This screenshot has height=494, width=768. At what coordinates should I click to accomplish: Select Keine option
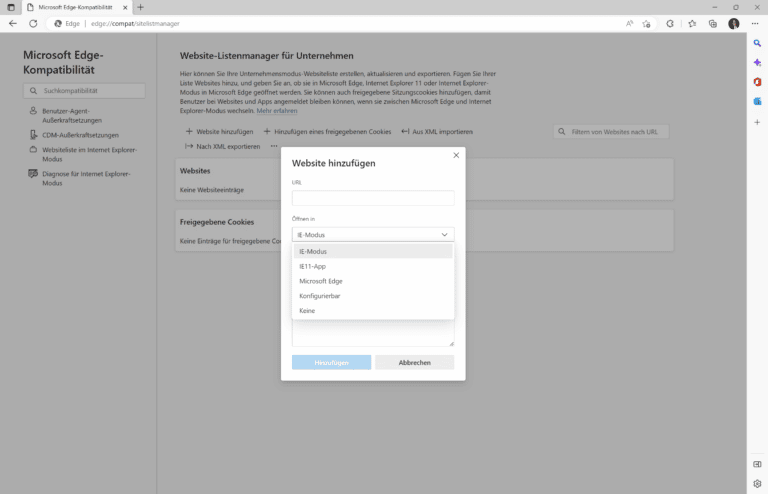373,310
